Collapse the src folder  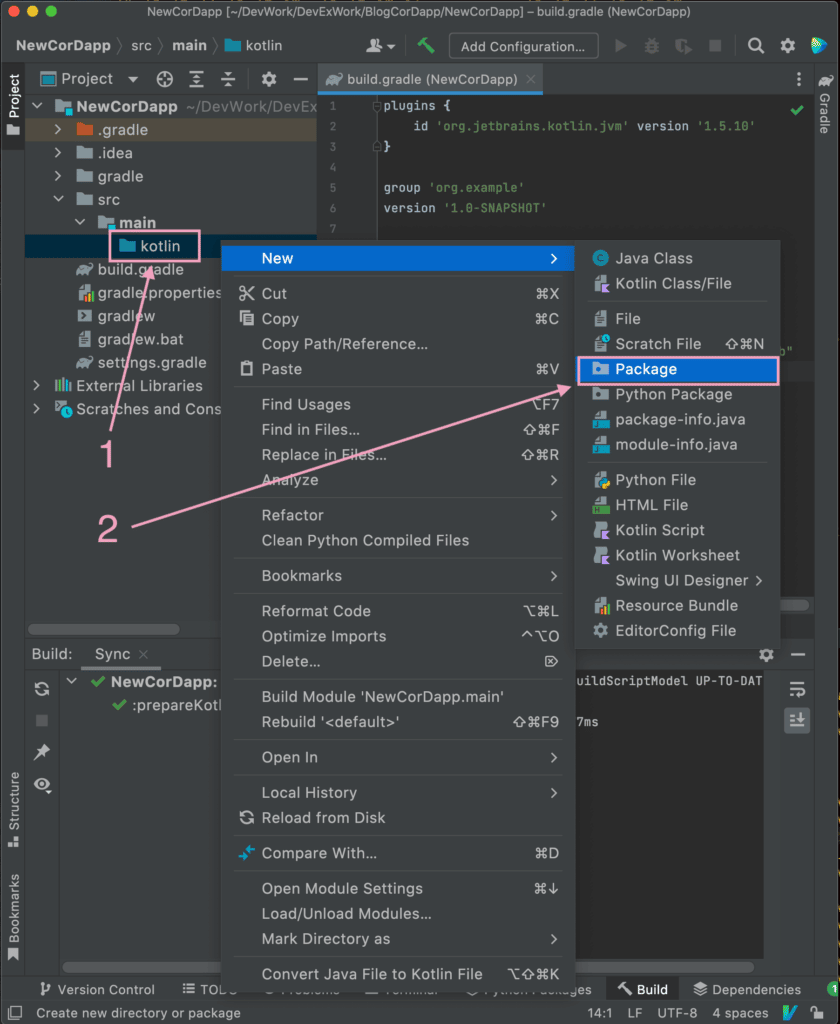(x=58, y=199)
